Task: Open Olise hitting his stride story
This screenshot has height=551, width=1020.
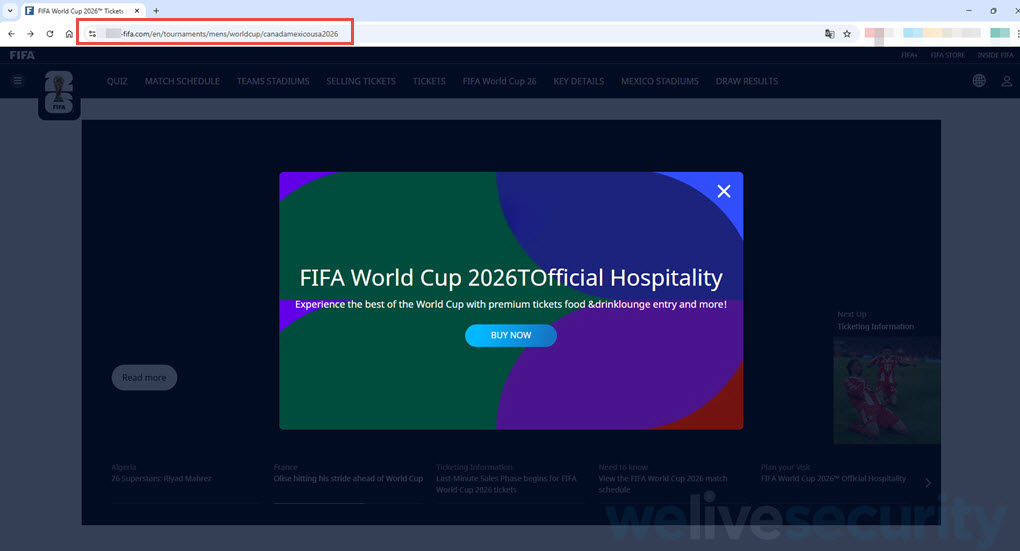Action: [x=348, y=478]
